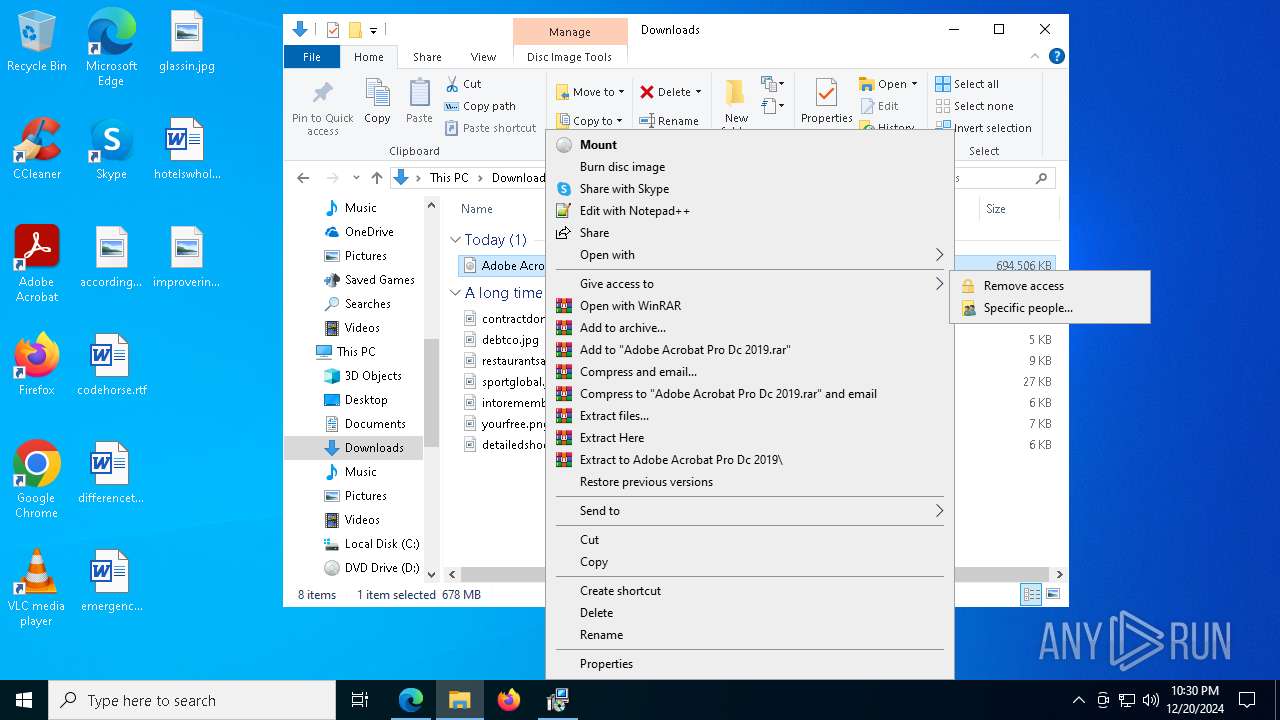Switch to the View ribbon tab
The width and height of the screenshot is (1280, 720).
click(x=483, y=57)
